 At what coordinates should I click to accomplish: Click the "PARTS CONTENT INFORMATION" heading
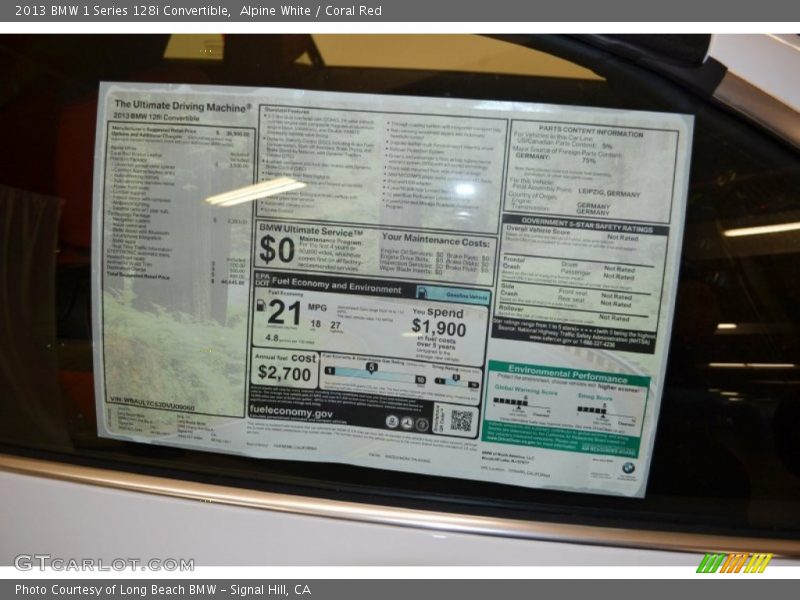(591, 131)
